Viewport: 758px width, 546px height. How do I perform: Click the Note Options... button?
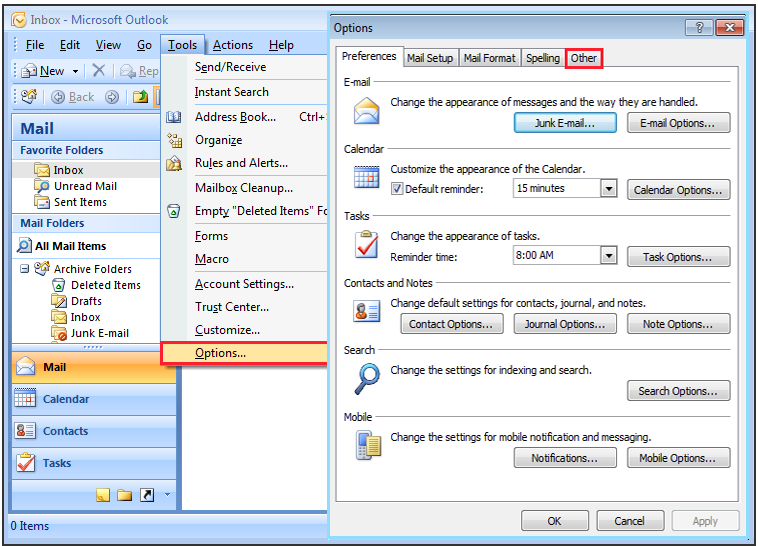pos(678,324)
